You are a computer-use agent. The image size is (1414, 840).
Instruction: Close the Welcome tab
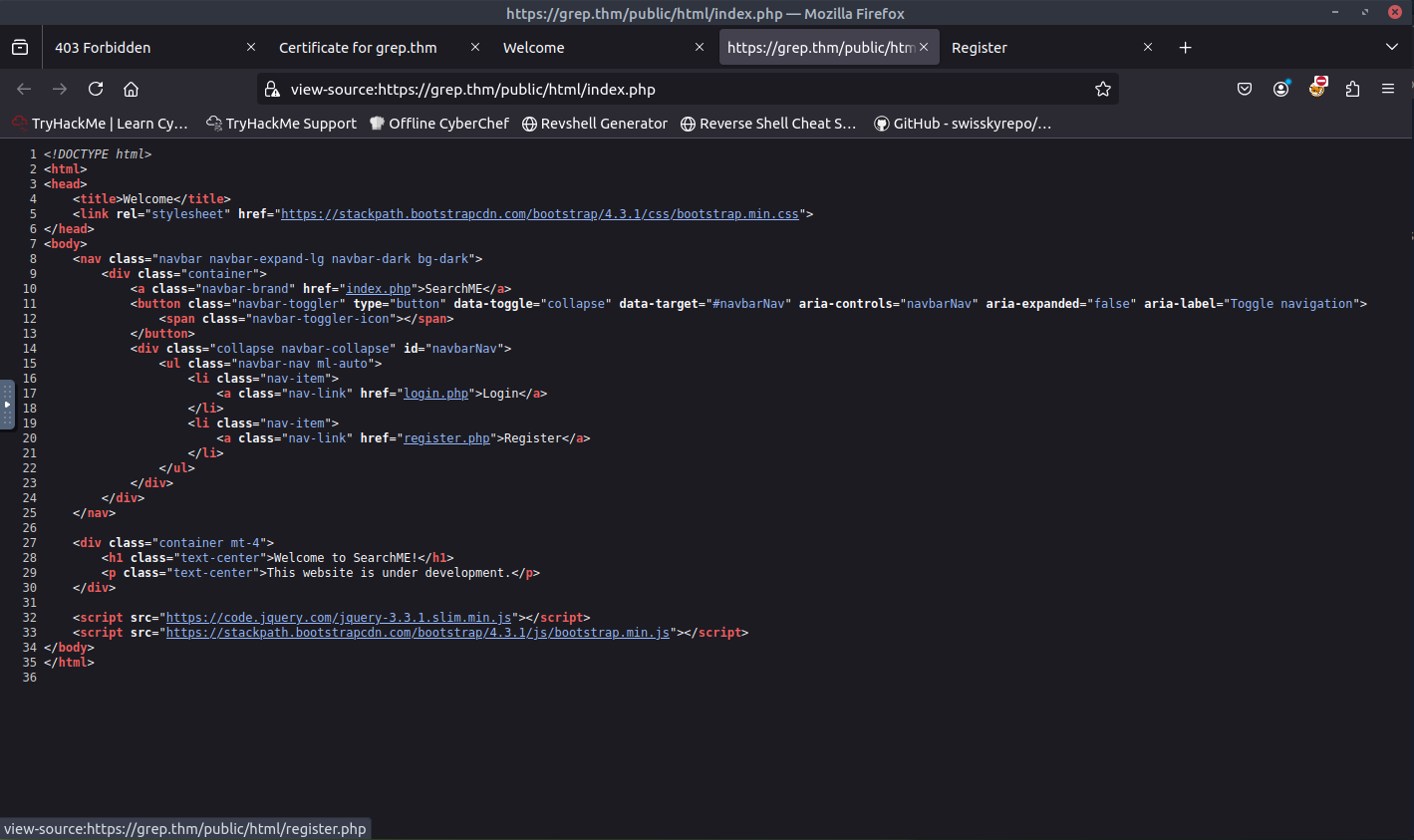pyautogui.click(x=700, y=47)
